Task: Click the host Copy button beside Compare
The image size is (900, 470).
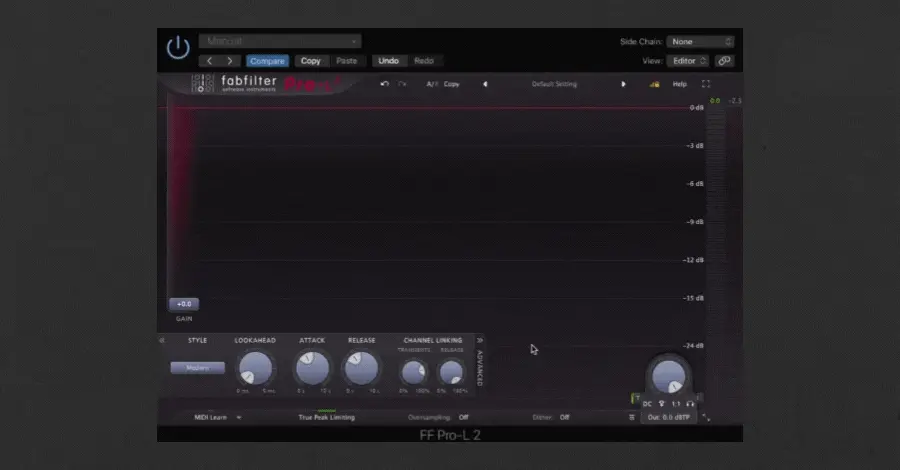Action: (311, 61)
